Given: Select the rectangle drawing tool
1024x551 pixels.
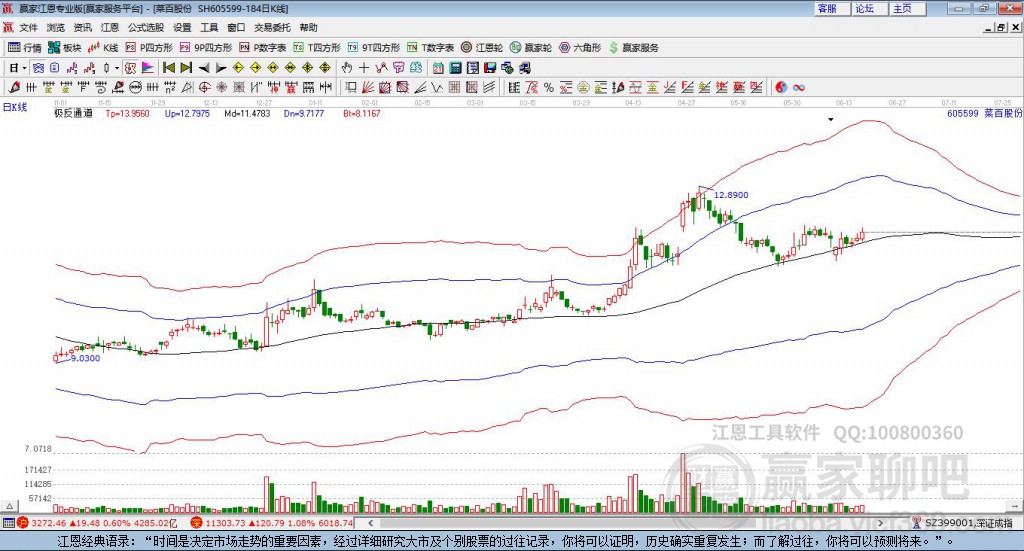Looking at the screenshot, I should click(351, 87).
